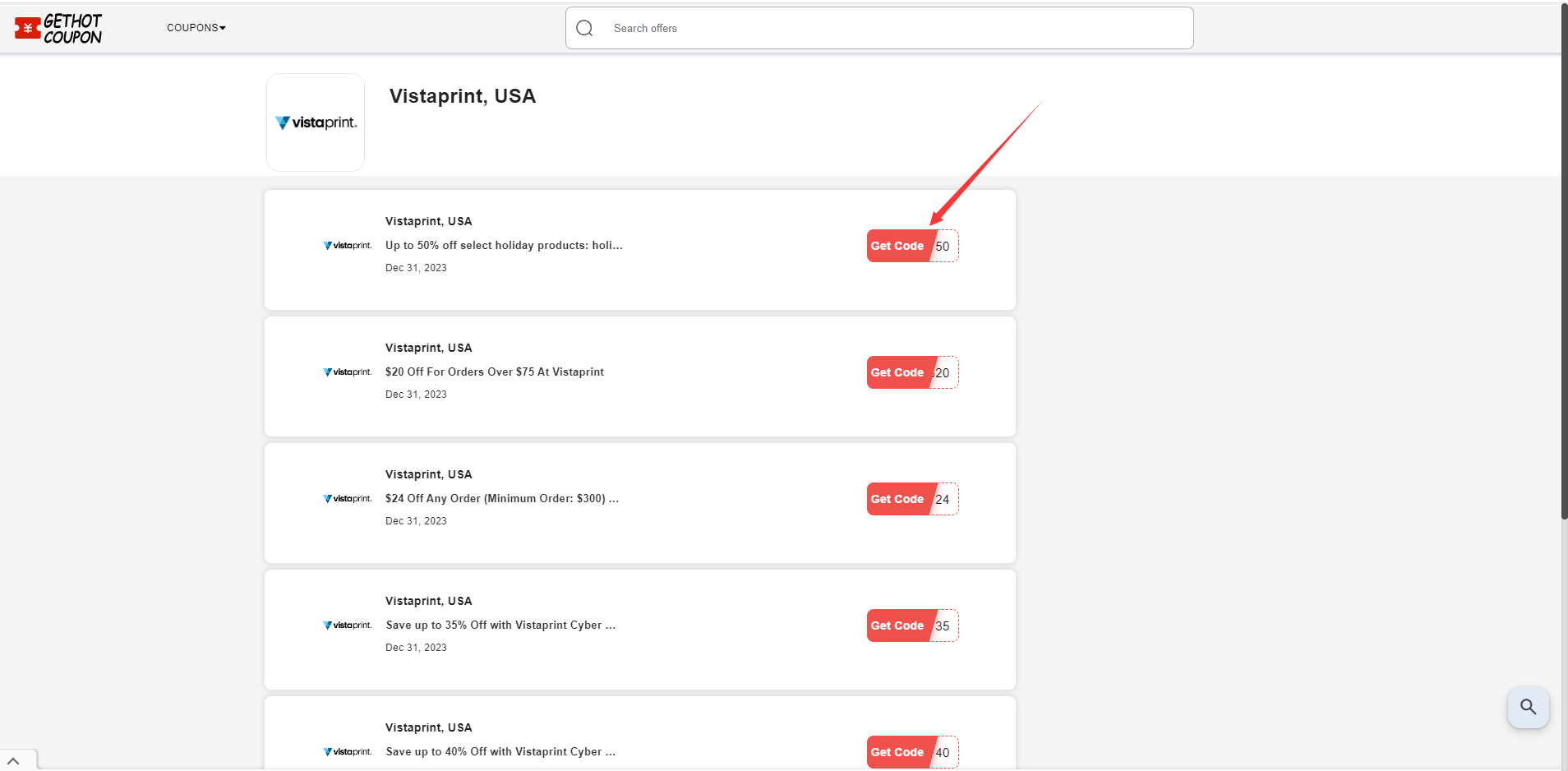
Task: Open the large Vistaprint store logo
Action: tap(316, 122)
